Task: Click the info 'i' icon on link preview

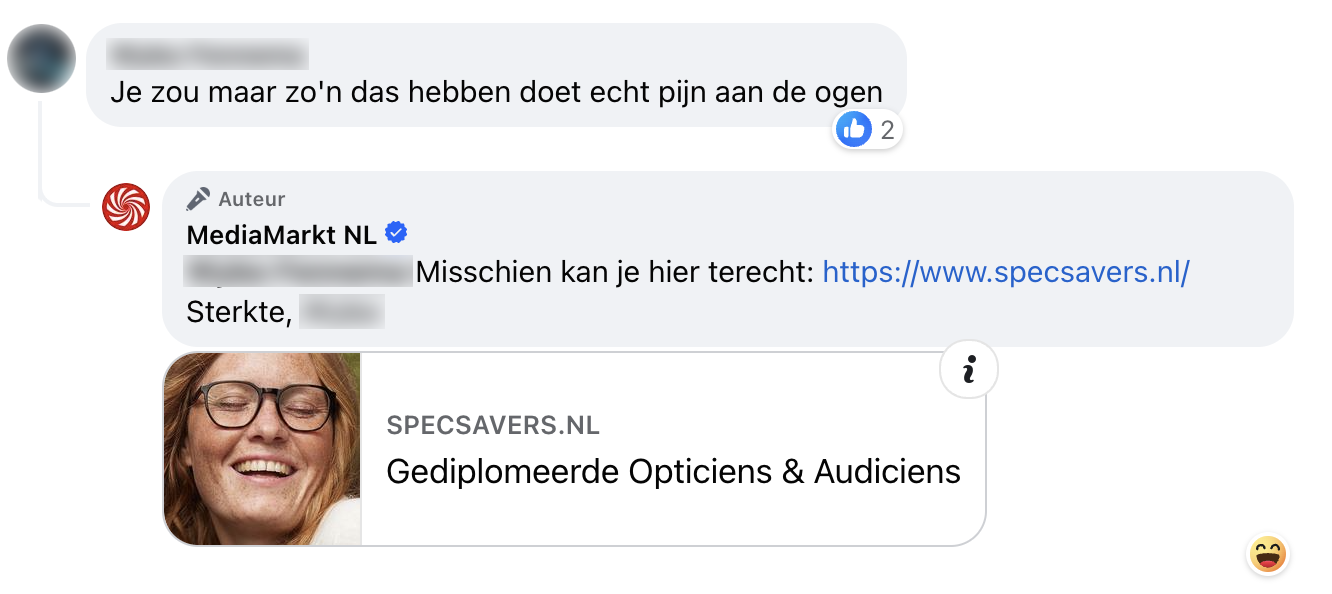Action: [x=968, y=370]
